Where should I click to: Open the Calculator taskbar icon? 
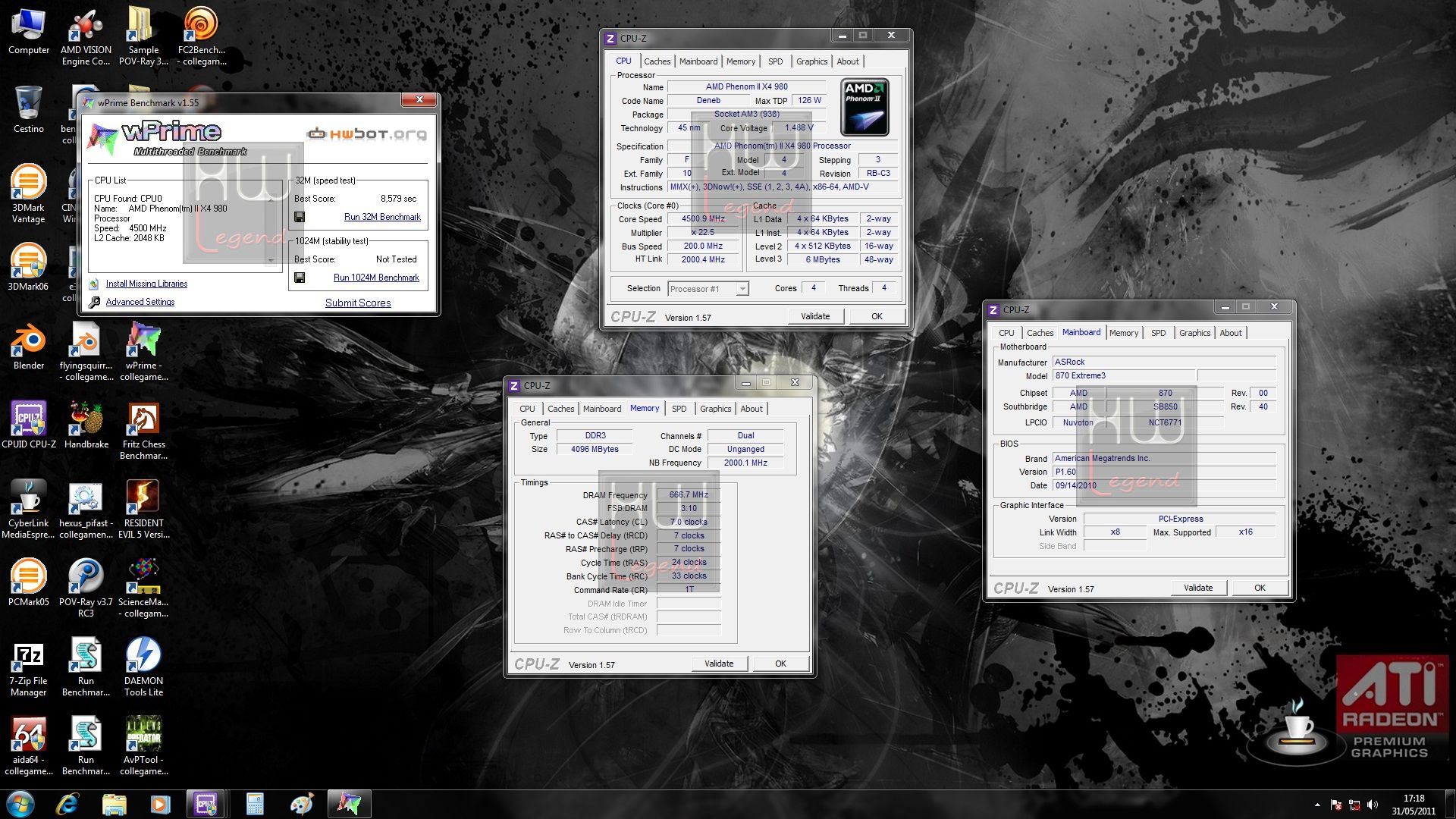[255, 804]
